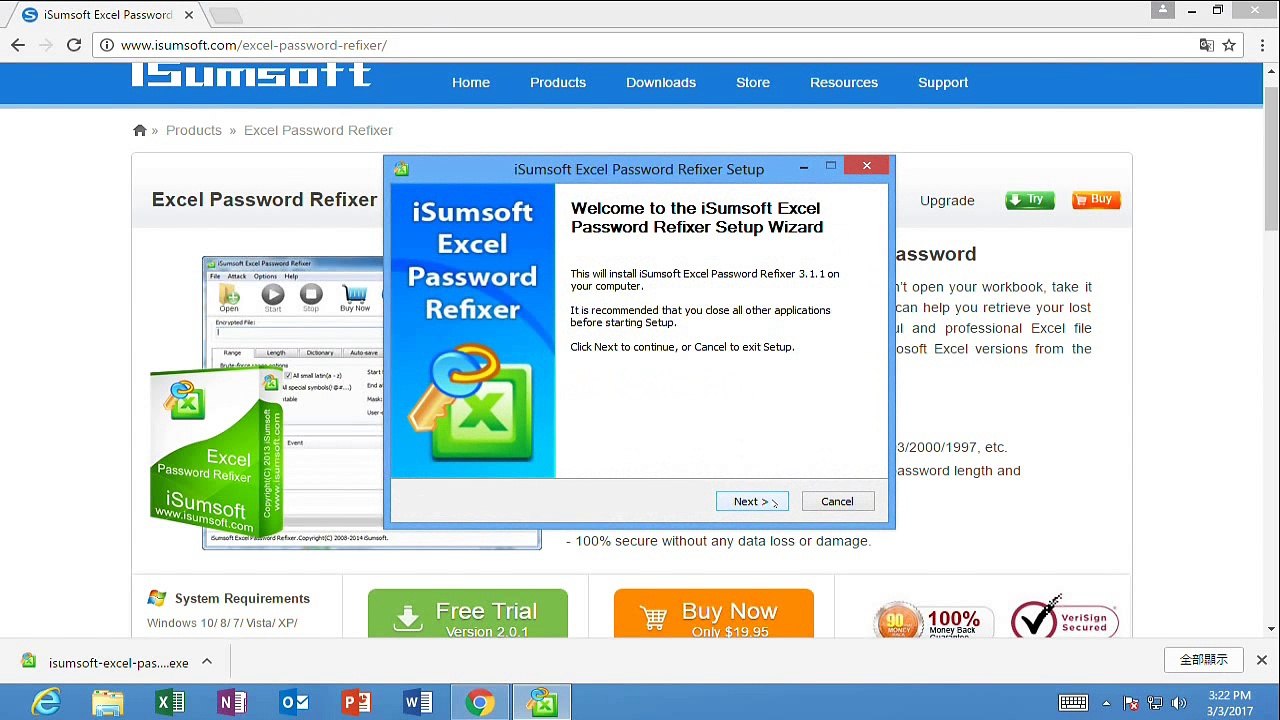Reload the iSumsoft page in Chrome

[74, 45]
